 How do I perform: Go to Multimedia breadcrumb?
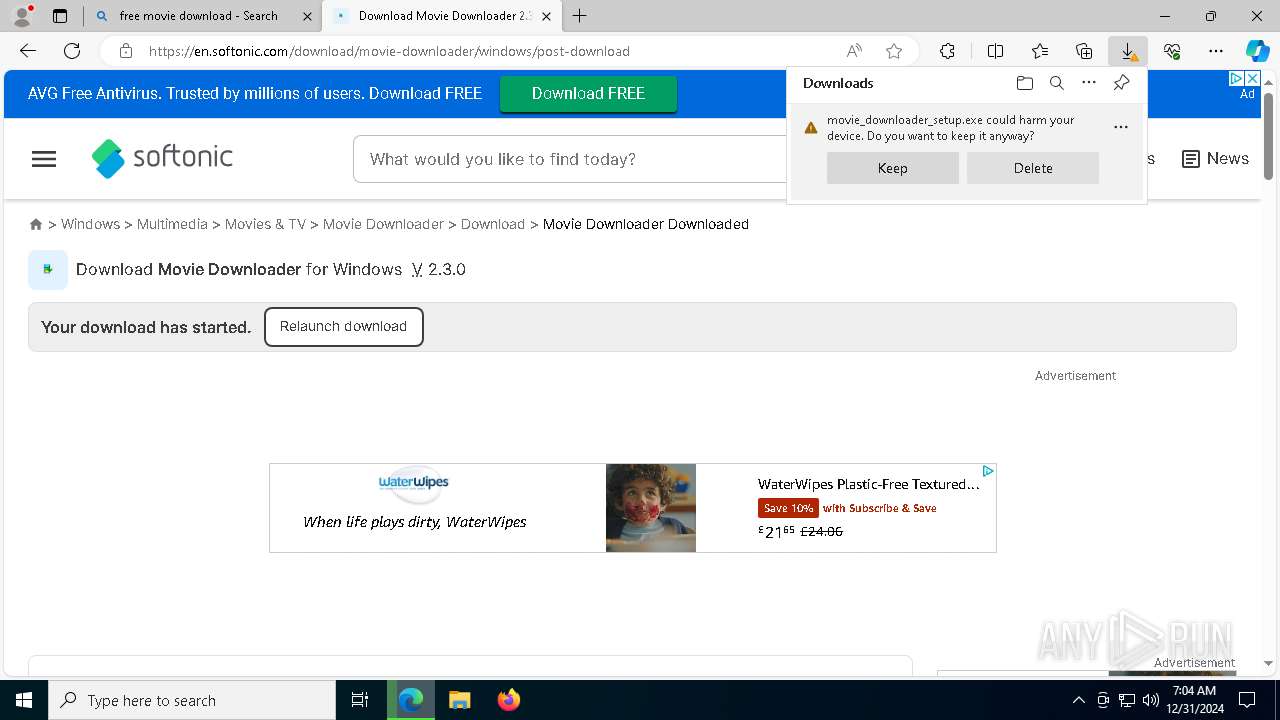(x=172, y=224)
